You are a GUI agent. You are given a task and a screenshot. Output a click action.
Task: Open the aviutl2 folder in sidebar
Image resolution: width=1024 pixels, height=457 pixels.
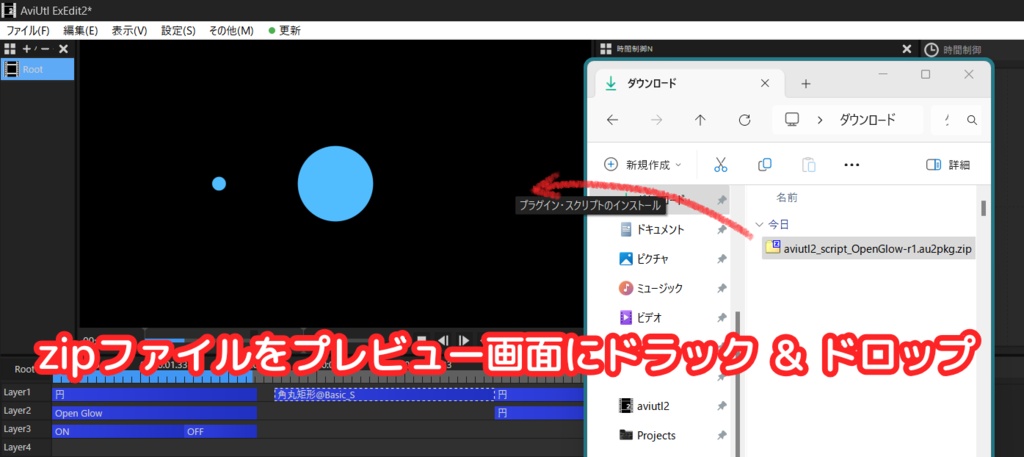(645, 406)
